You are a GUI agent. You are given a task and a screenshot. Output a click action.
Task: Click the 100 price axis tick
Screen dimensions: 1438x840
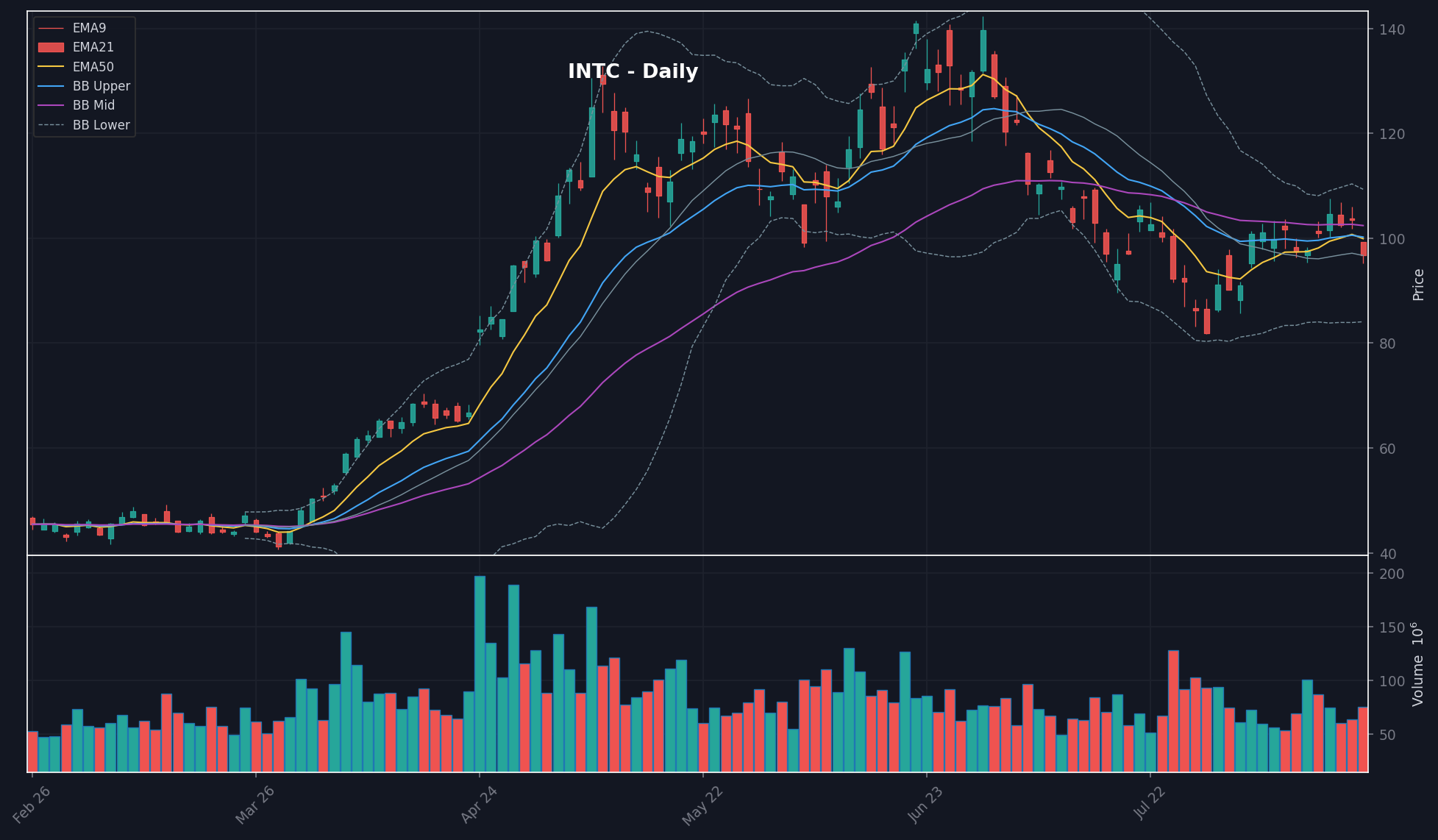point(1392,239)
